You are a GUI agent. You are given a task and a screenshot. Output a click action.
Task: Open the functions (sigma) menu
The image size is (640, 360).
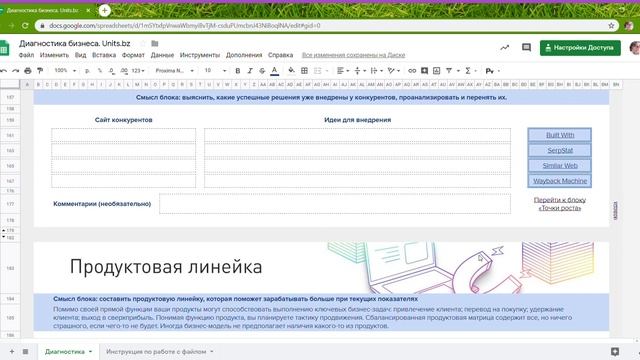pos(470,71)
